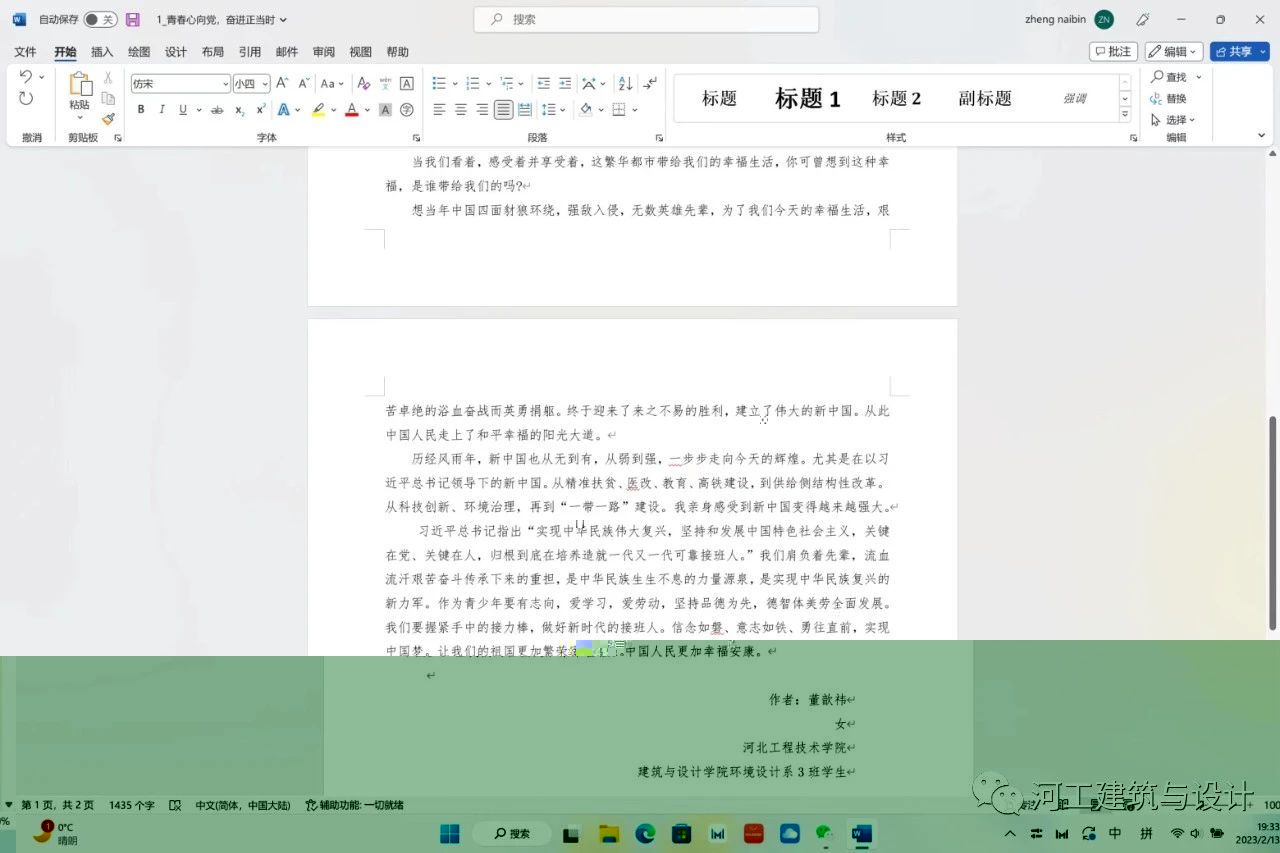
Task: Toggle justify alignment button
Action: click(503, 110)
